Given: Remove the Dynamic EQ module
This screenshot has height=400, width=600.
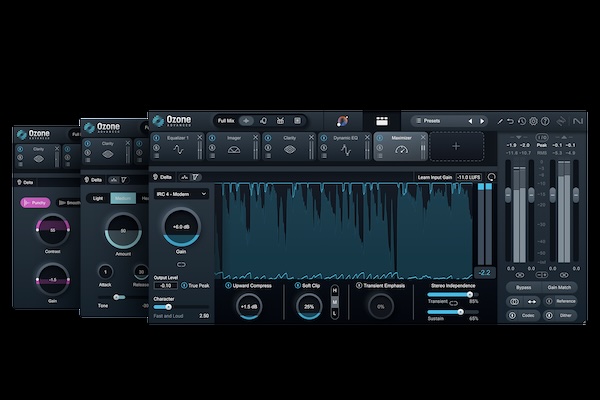Looking at the screenshot, I should pyautogui.click(x=367, y=137).
